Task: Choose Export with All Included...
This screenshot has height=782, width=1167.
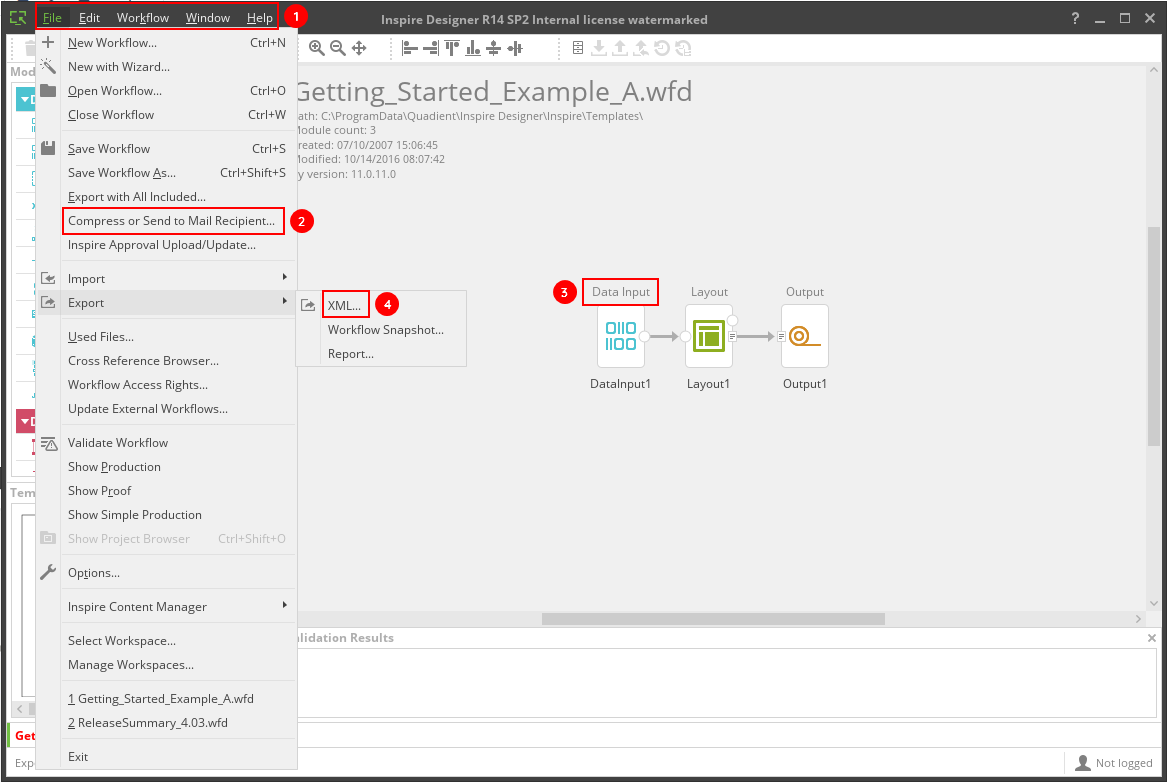Action: pos(167,196)
